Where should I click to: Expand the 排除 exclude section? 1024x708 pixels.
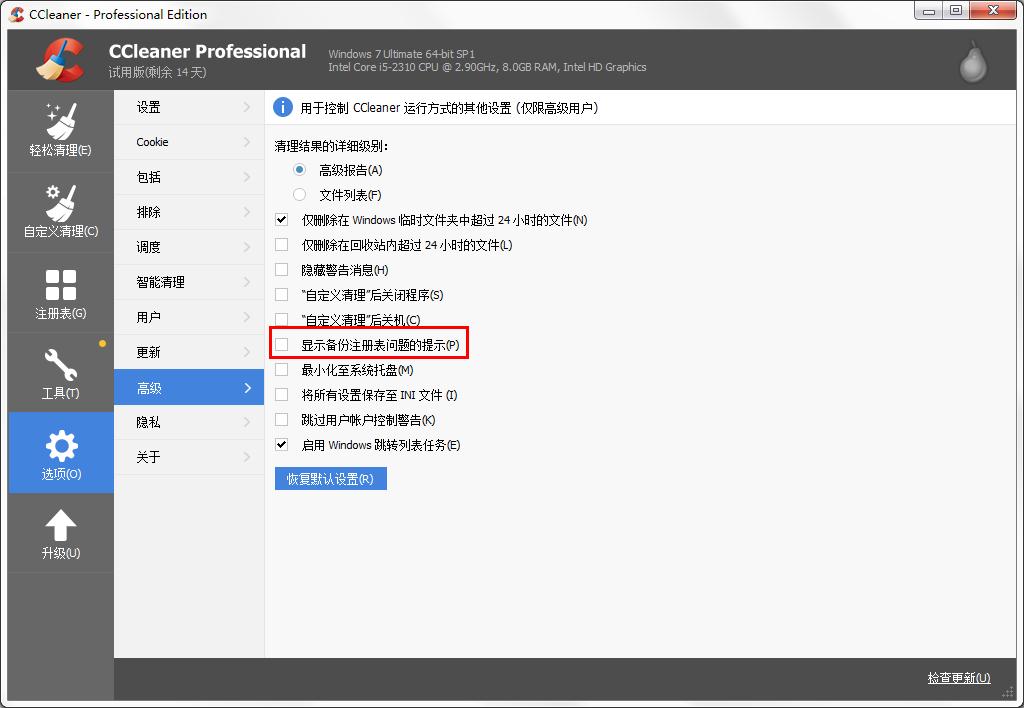(188, 212)
